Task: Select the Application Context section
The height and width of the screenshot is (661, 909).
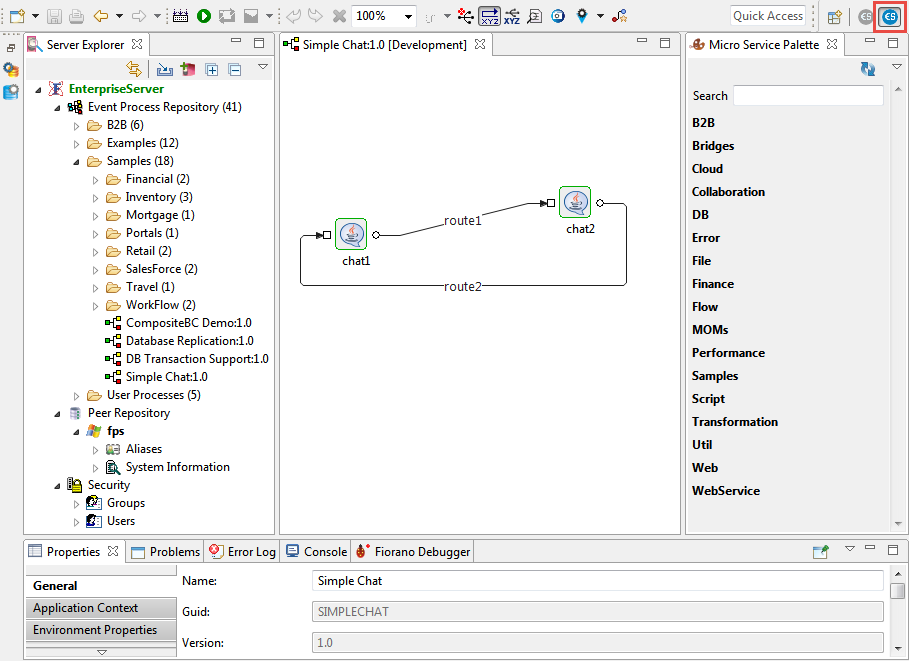Action: [x=86, y=608]
